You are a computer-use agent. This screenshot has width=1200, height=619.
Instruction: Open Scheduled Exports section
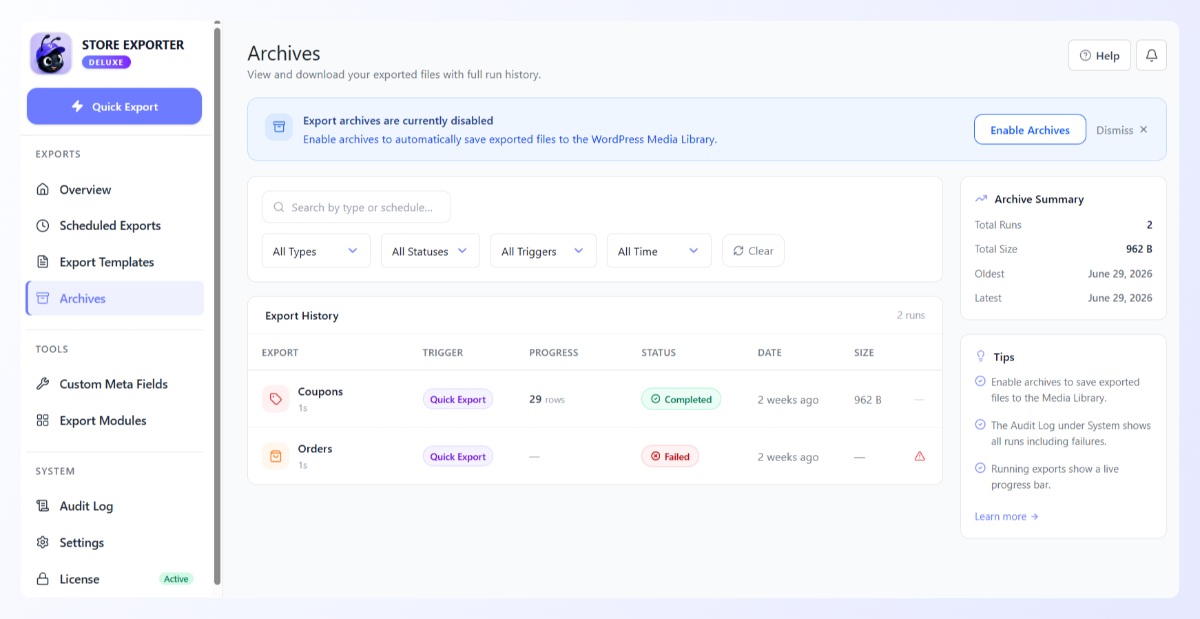(115, 226)
